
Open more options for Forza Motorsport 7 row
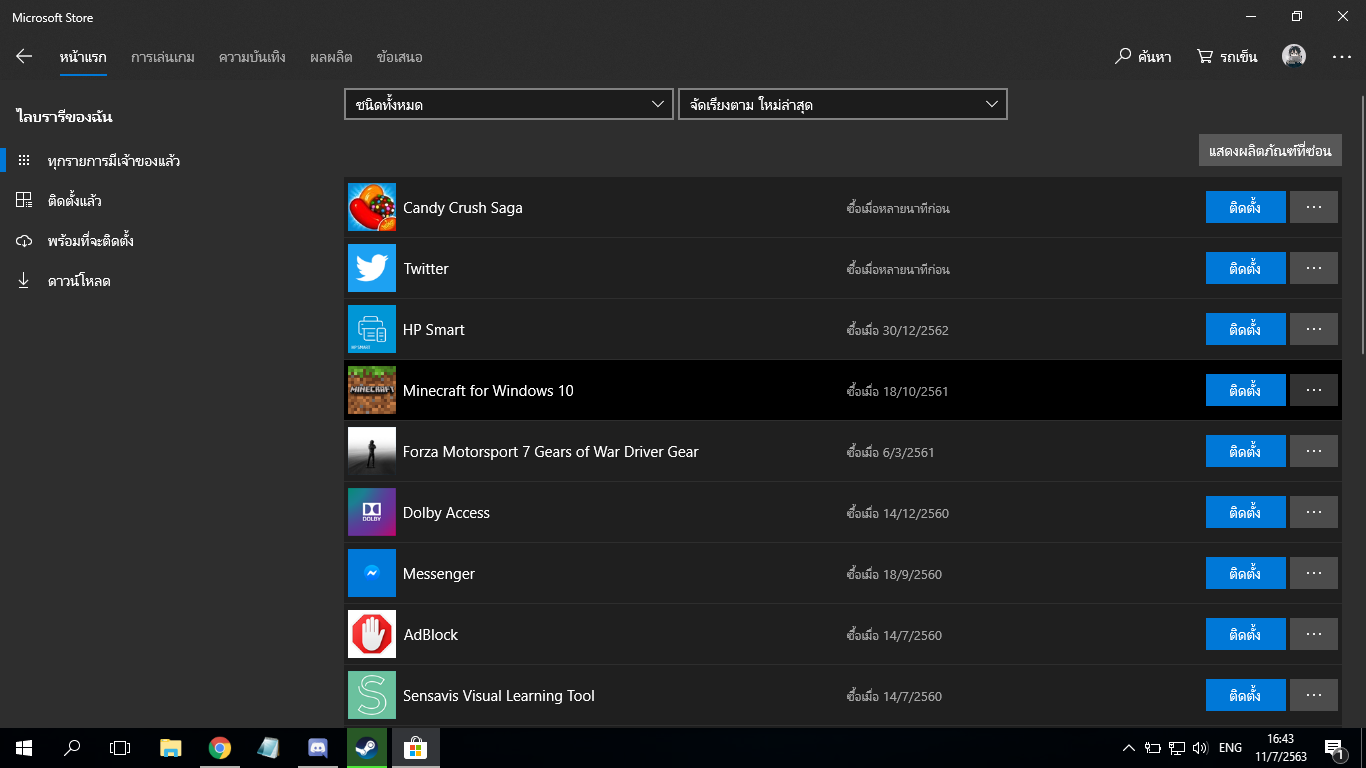[x=1314, y=451]
